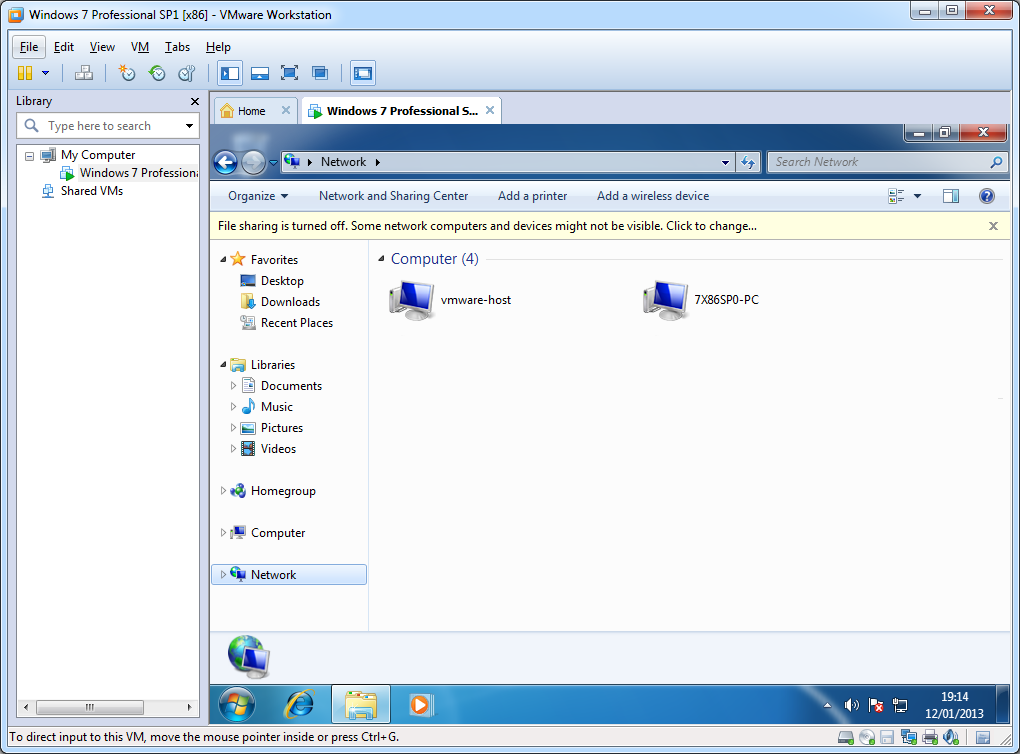Take a snapshot of the VM

(127, 73)
